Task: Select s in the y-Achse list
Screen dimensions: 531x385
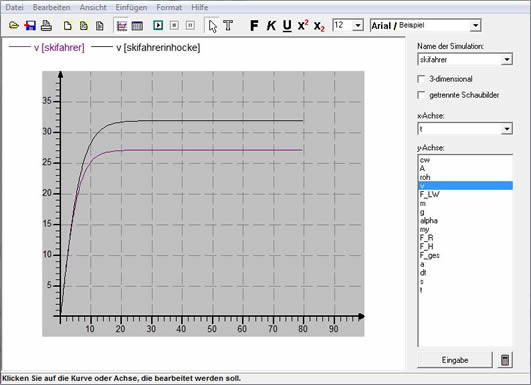Action: pyautogui.click(x=465, y=281)
